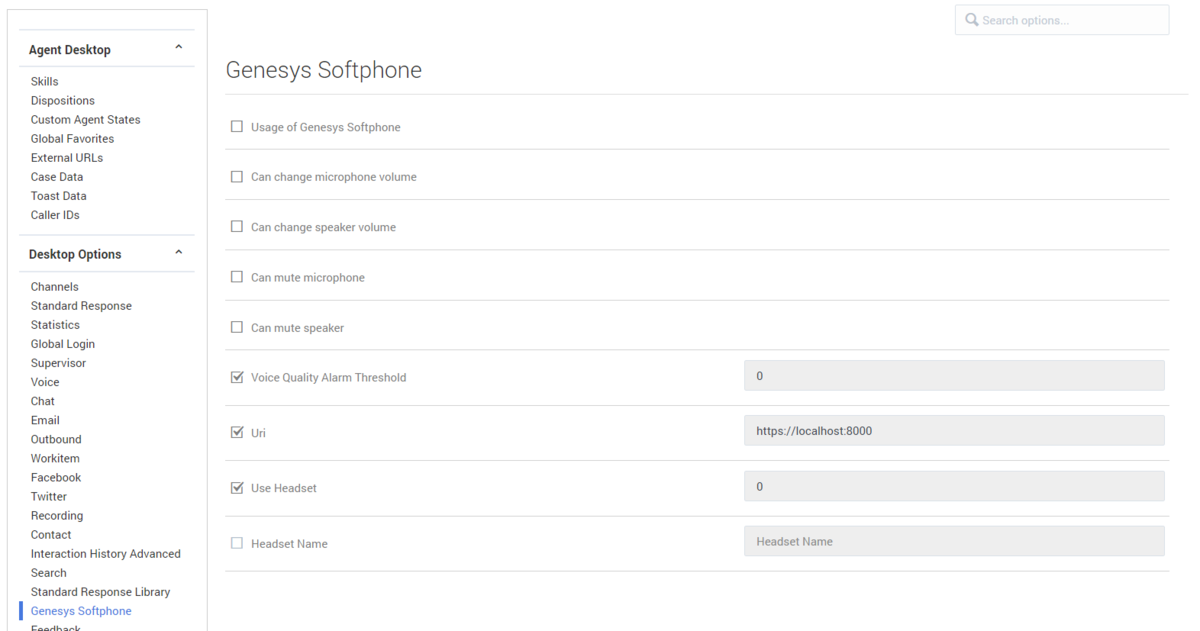
Task: Tick Can change microphone volume checkbox
Action: [x=237, y=177]
